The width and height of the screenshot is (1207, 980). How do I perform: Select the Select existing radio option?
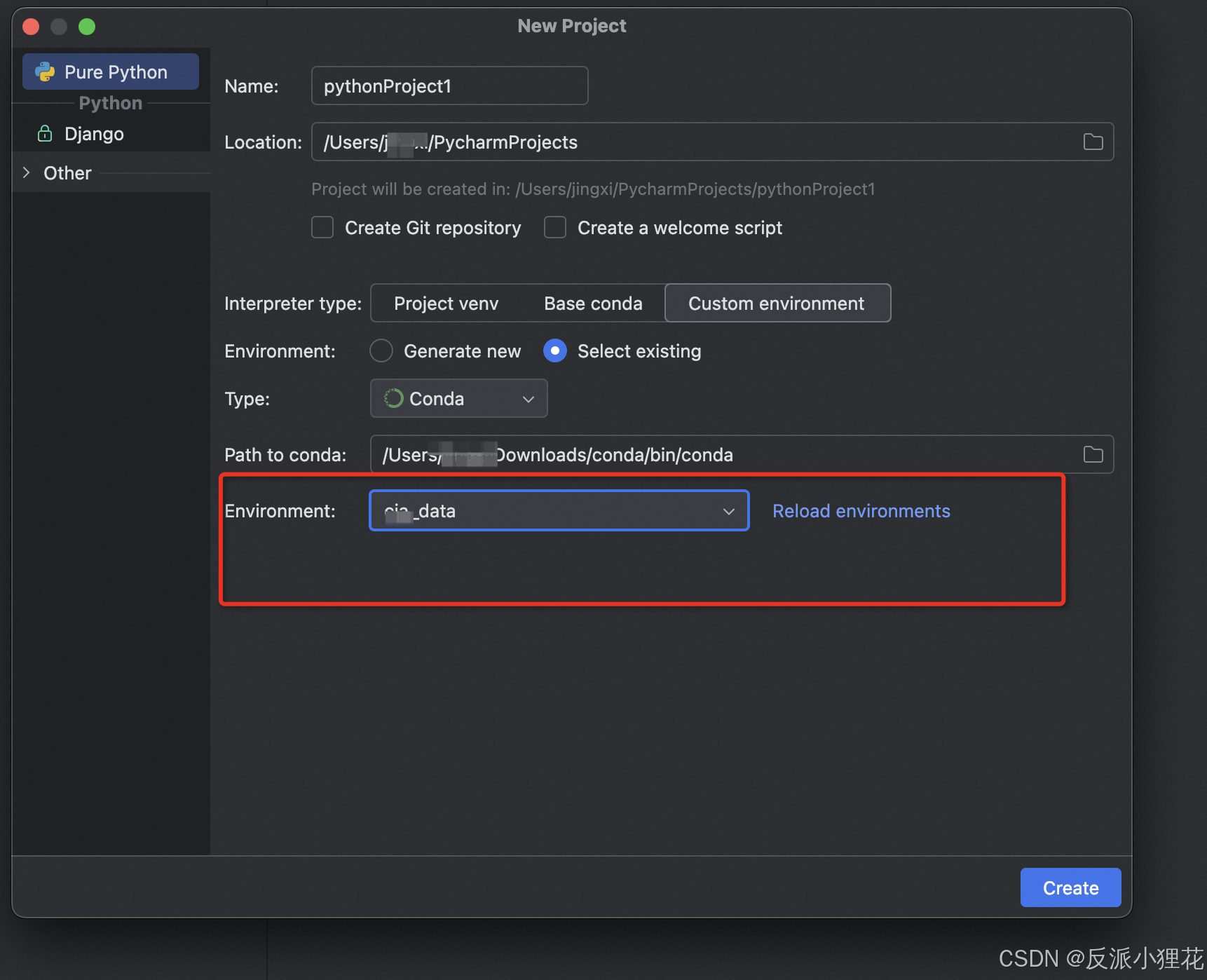pos(555,351)
